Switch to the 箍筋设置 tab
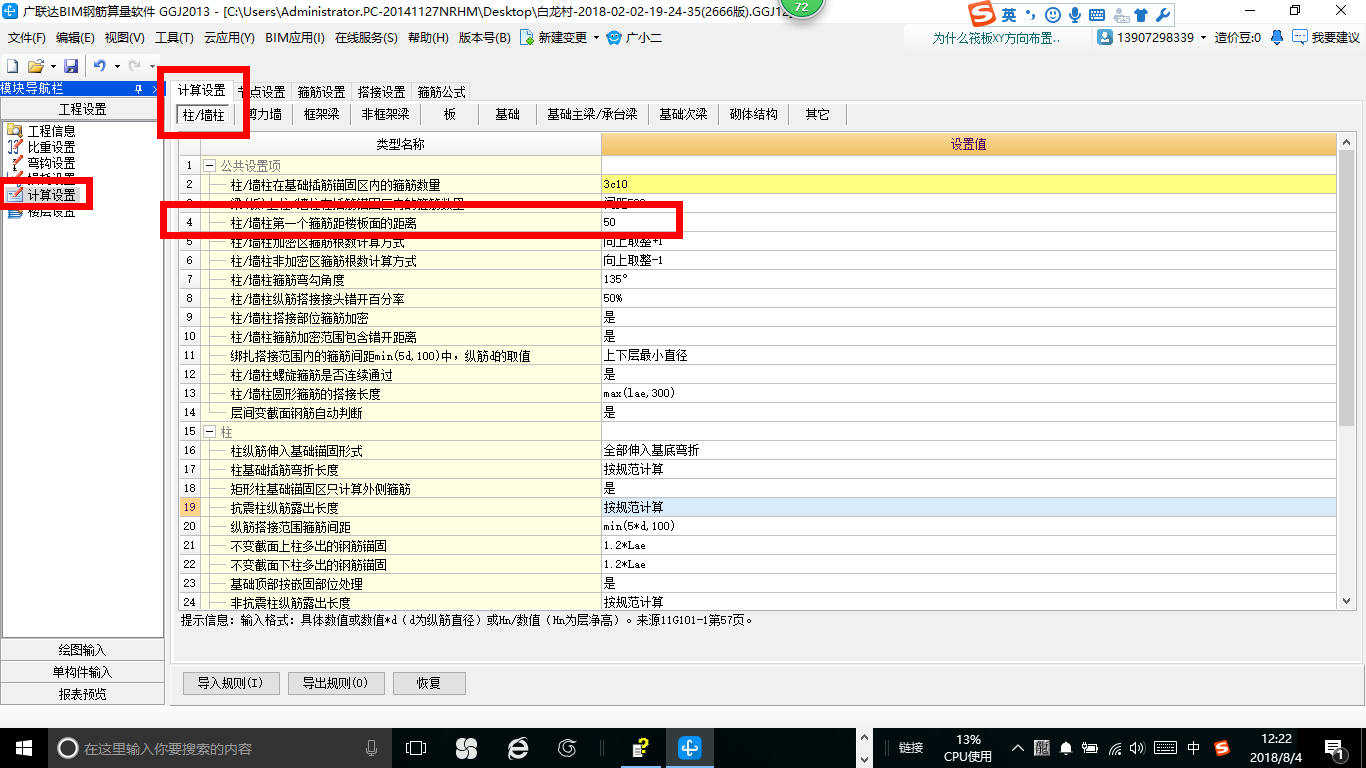Viewport: 1366px width, 768px height. tap(321, 92)
